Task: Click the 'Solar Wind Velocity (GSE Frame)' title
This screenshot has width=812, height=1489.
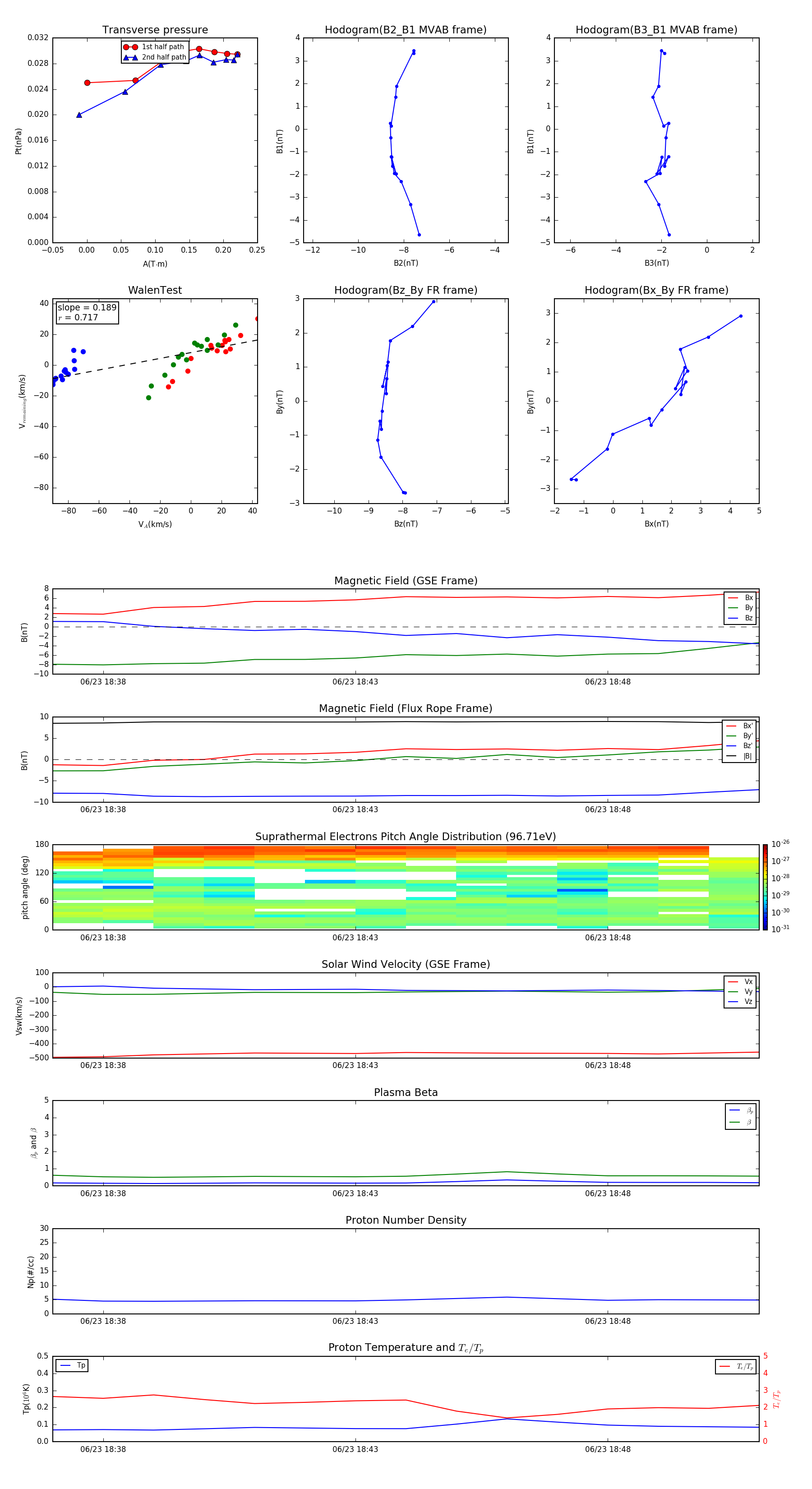Action: pos(406,964)
